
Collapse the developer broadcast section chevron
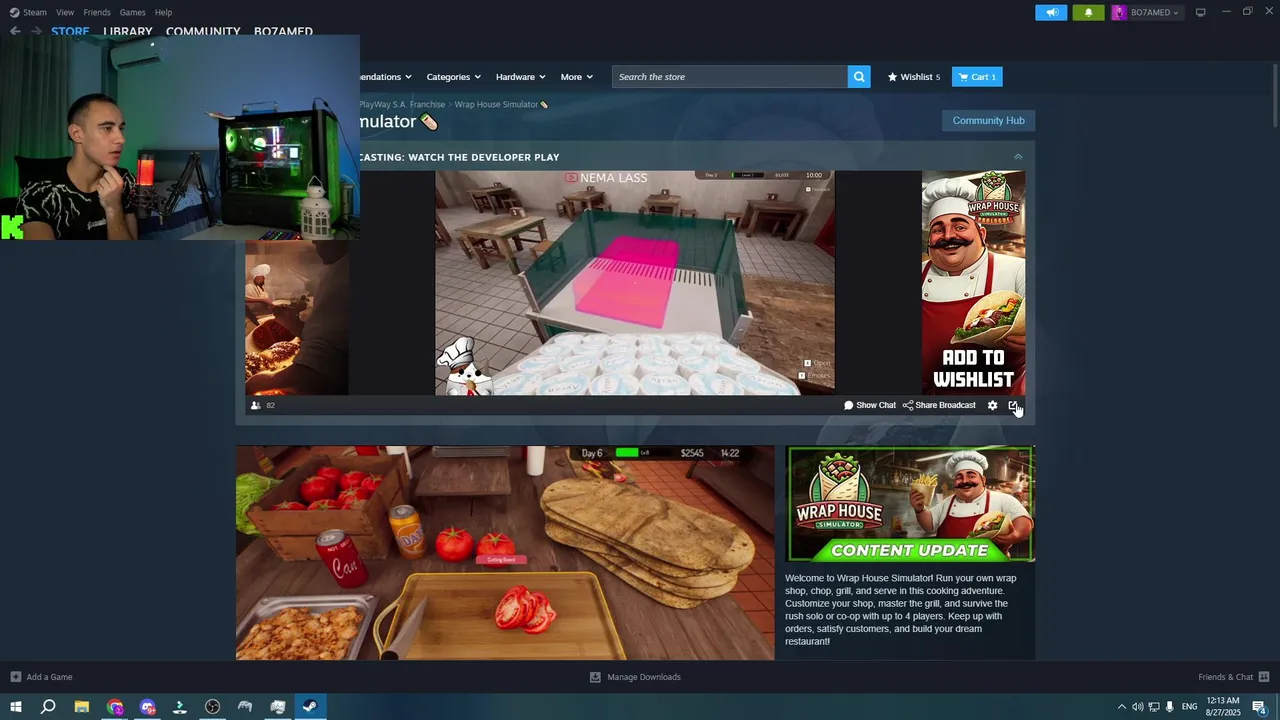pyautogui.click(x=1018, y=157)
